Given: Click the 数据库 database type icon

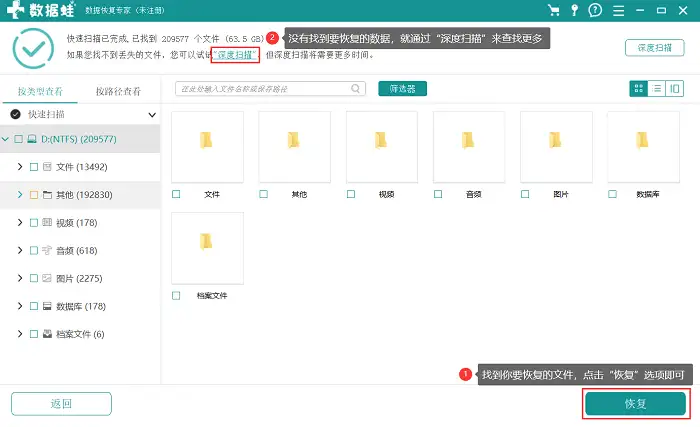Looking at the screenshot, I should [47, 306].
